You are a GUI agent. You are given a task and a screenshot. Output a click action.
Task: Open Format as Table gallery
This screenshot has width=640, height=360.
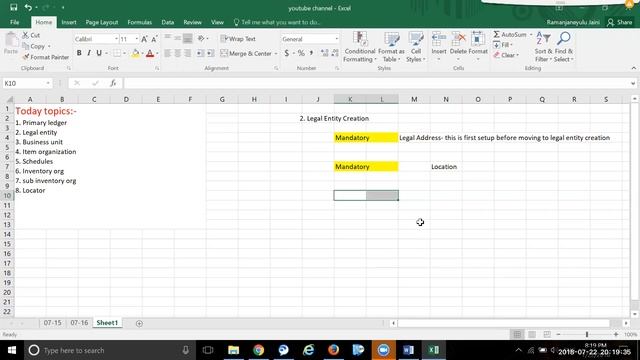[x=391, y=48]
